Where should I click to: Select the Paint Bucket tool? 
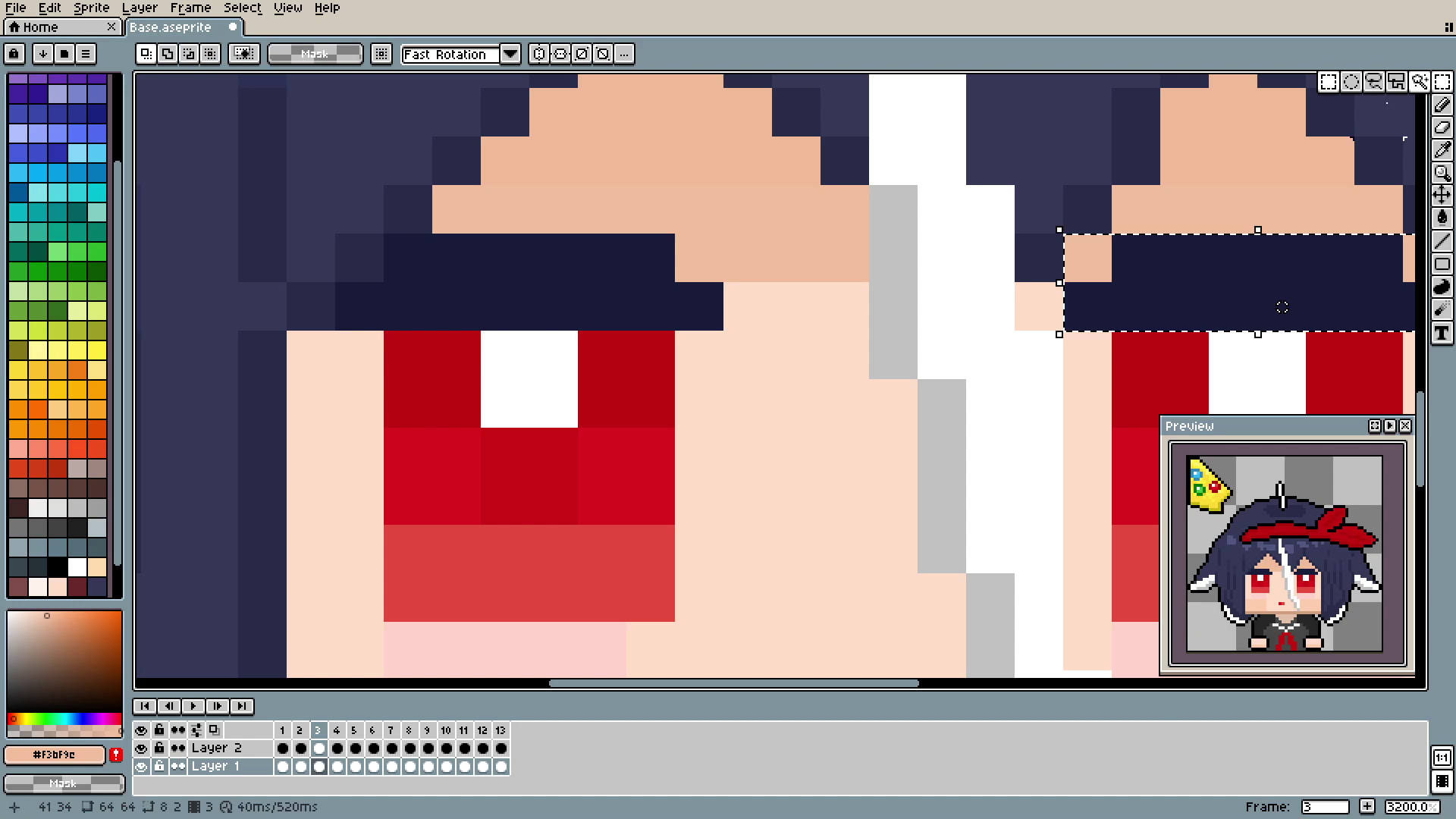click(1442, 218)
